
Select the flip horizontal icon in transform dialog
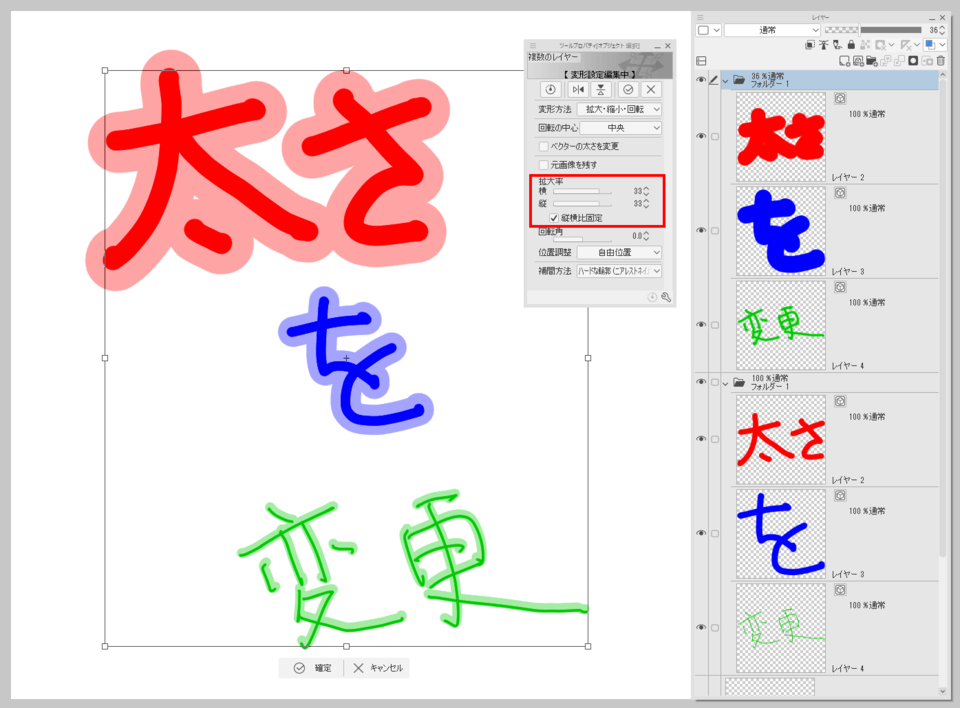578,90
